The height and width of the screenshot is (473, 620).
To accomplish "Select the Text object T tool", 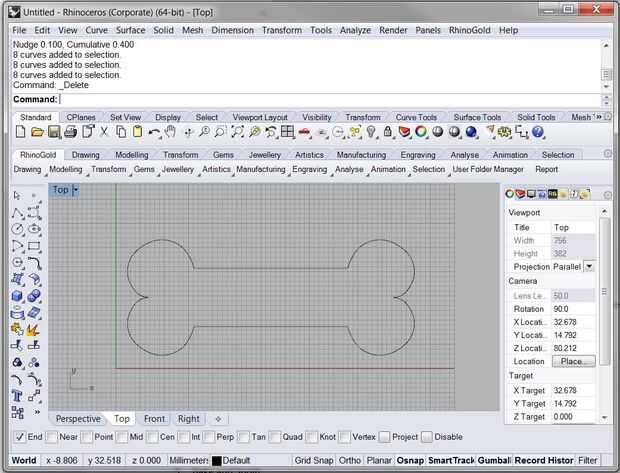I will tap(17, 395).
